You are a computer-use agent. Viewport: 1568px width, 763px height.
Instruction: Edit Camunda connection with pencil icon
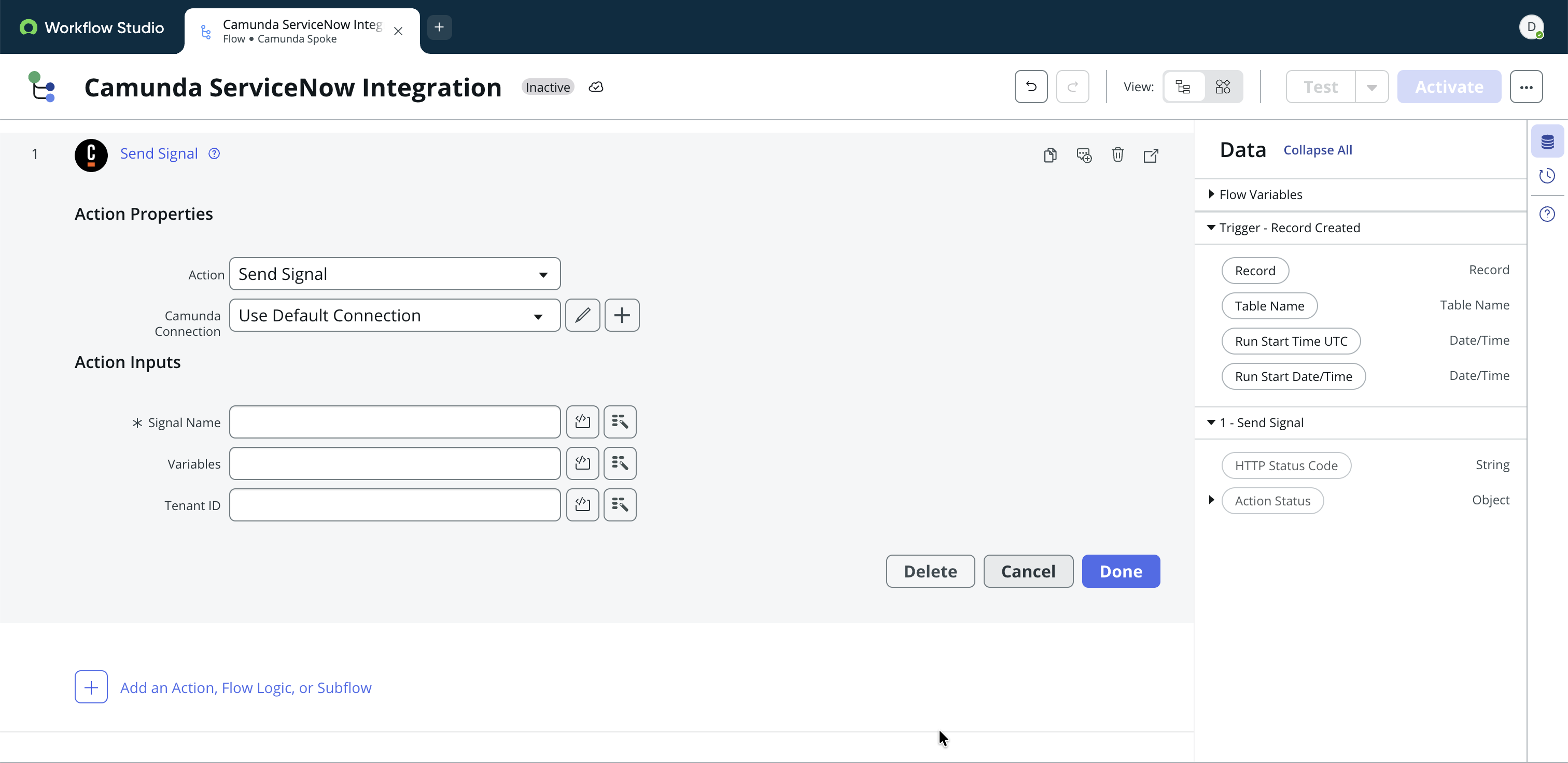point(582,315)
